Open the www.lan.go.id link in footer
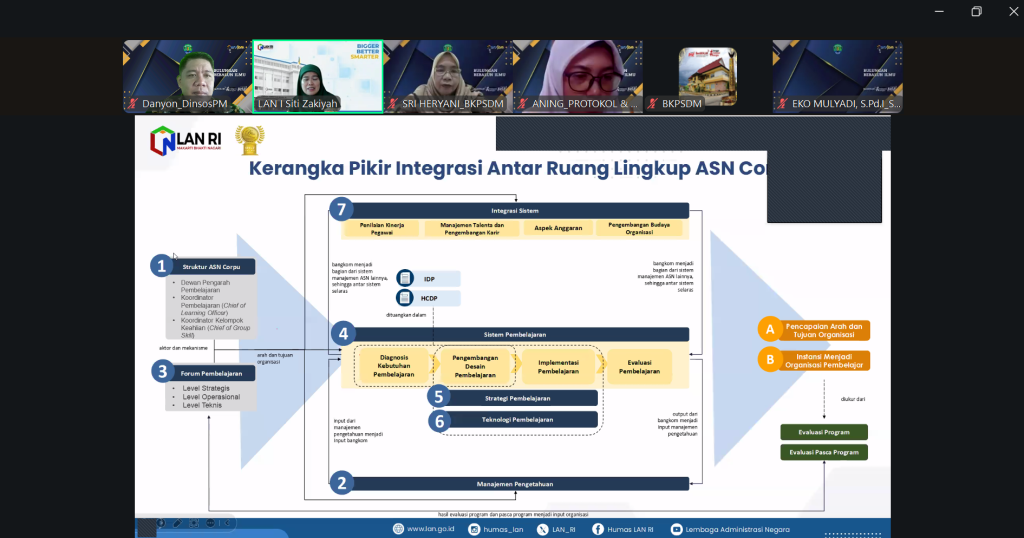The image size is (1024, 538). [434, 529]
